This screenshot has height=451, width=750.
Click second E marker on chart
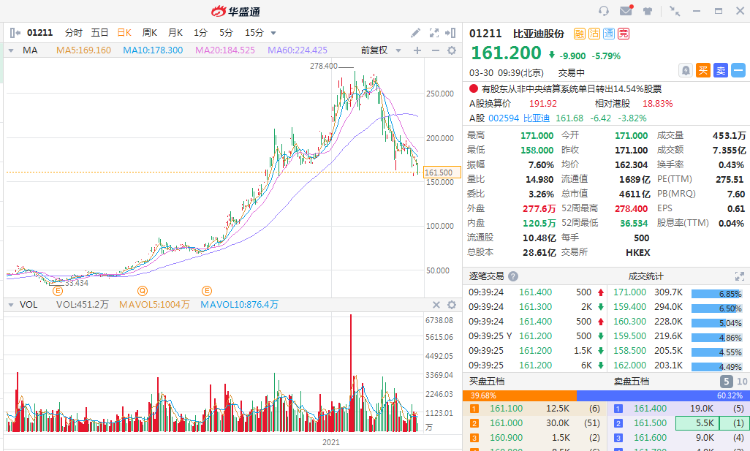click(x=207, y=290)
